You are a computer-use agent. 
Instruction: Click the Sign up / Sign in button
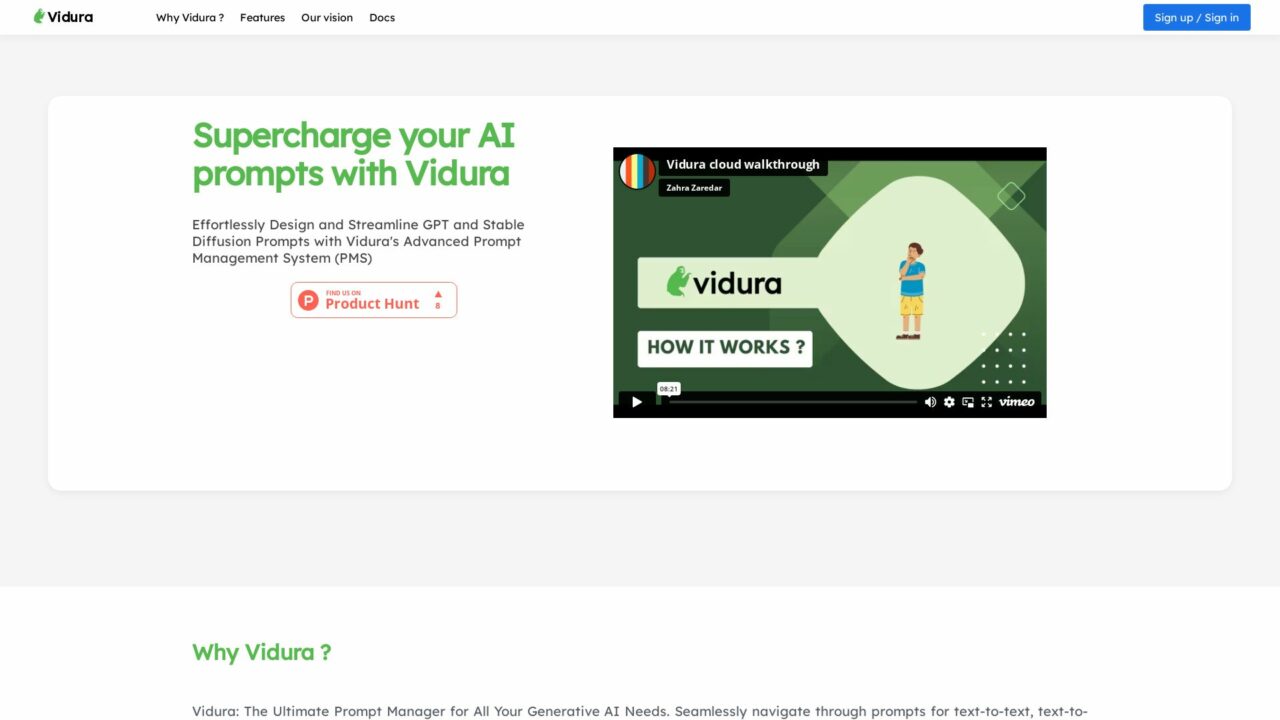coord(1196,17)
